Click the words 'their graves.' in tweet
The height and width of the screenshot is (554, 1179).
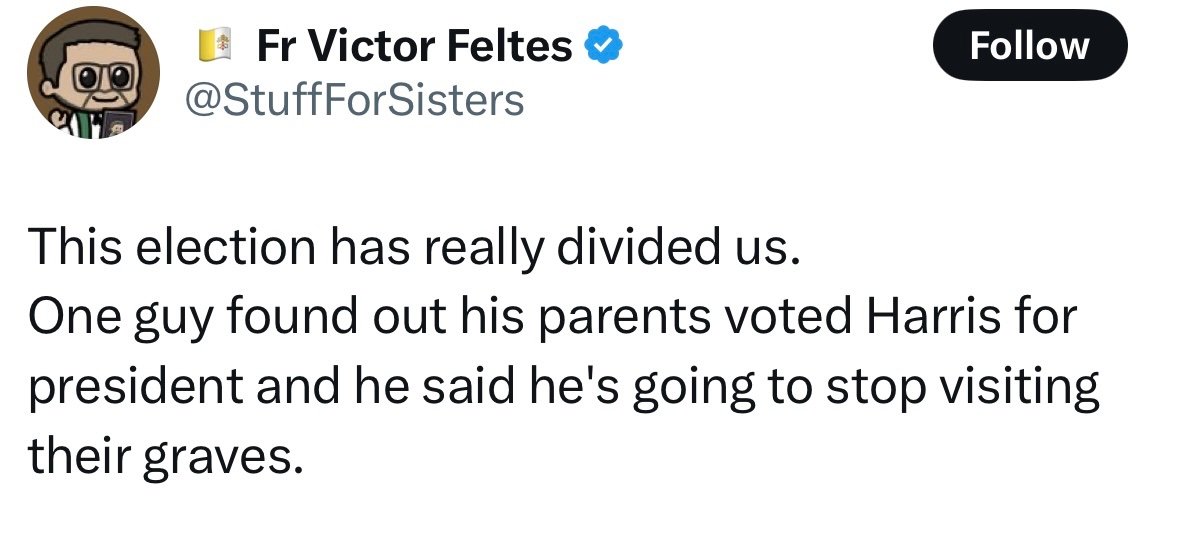pyautogui.click(x=165, y=456)
